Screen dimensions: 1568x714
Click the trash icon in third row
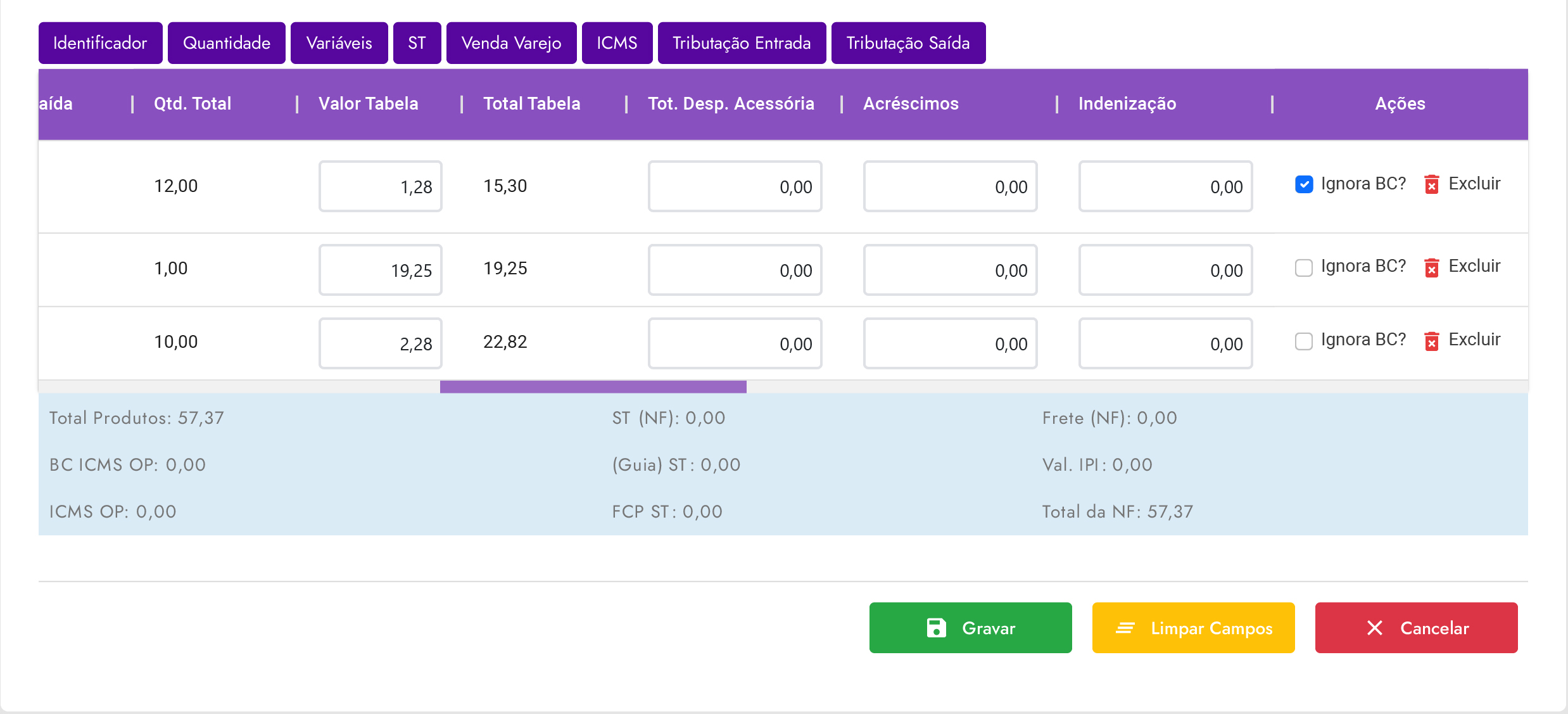tap(1431, 341)
